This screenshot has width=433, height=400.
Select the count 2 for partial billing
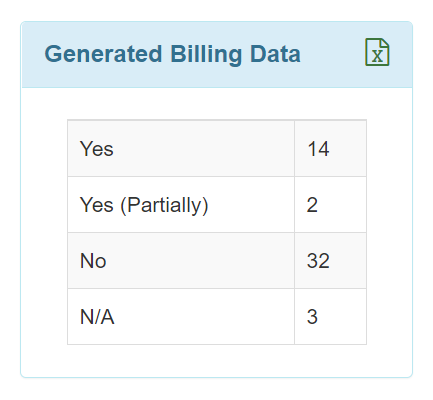coord(312,205)
